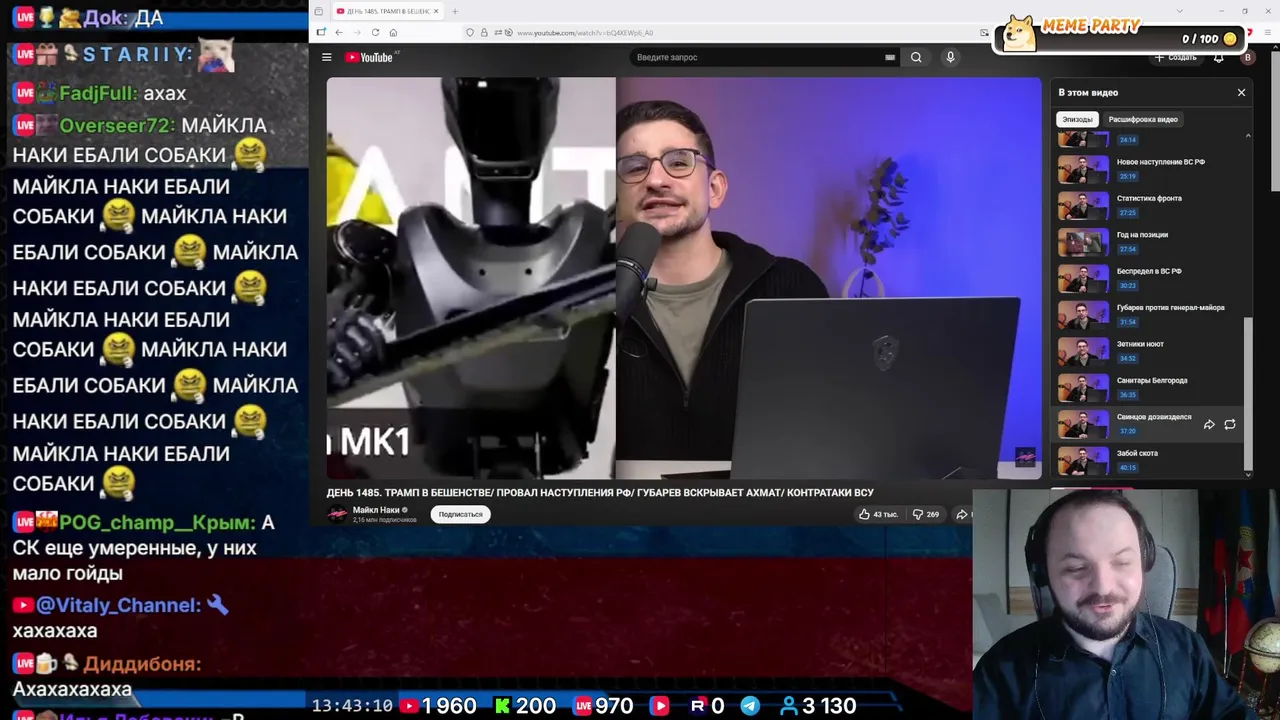The image size is (1280, 720).
Task: Go to browser home page icon
Action: tap(393, 32)
